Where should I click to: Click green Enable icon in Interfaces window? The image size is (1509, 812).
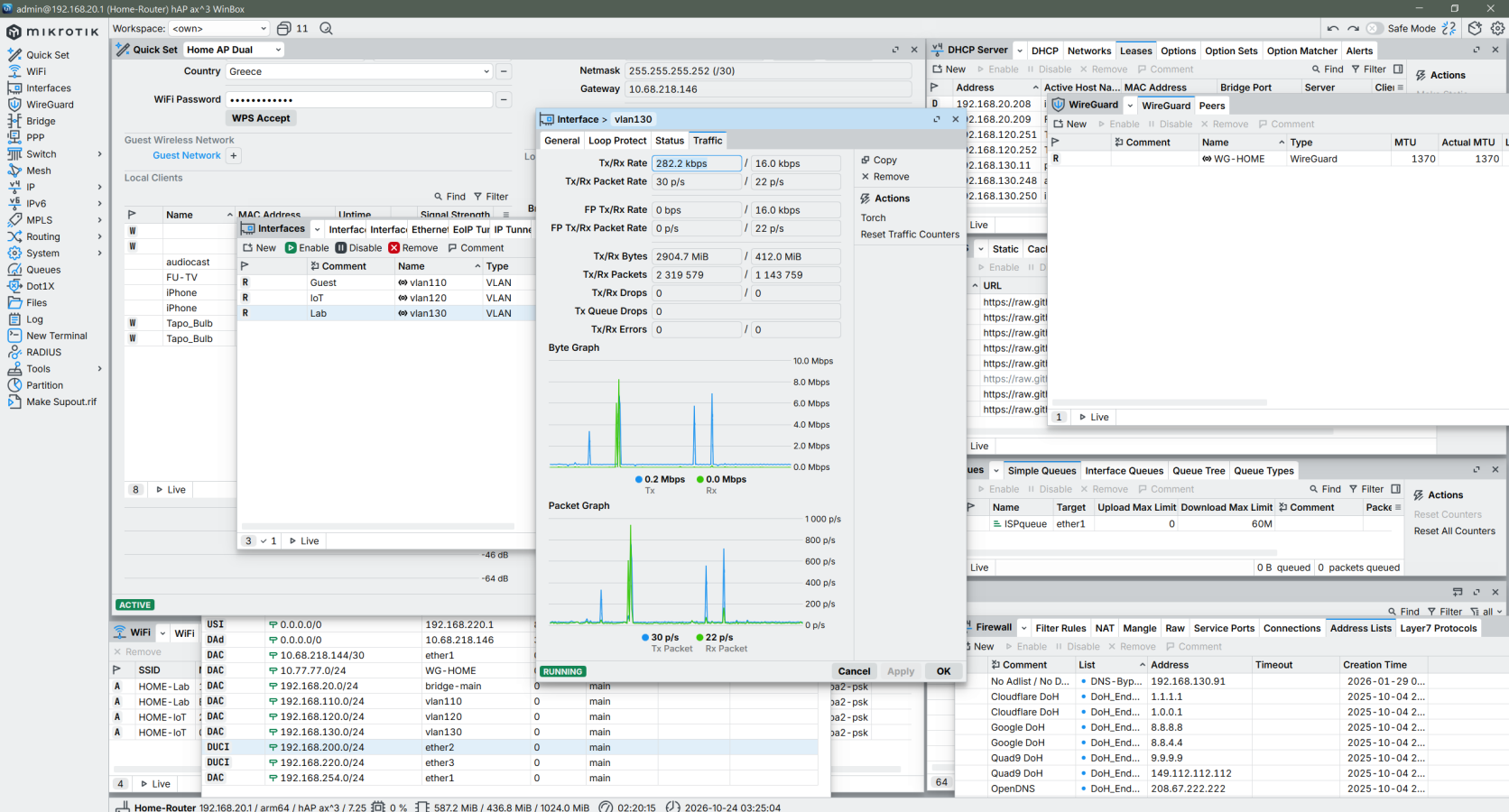pyautogui.click(x=291, y=248)
